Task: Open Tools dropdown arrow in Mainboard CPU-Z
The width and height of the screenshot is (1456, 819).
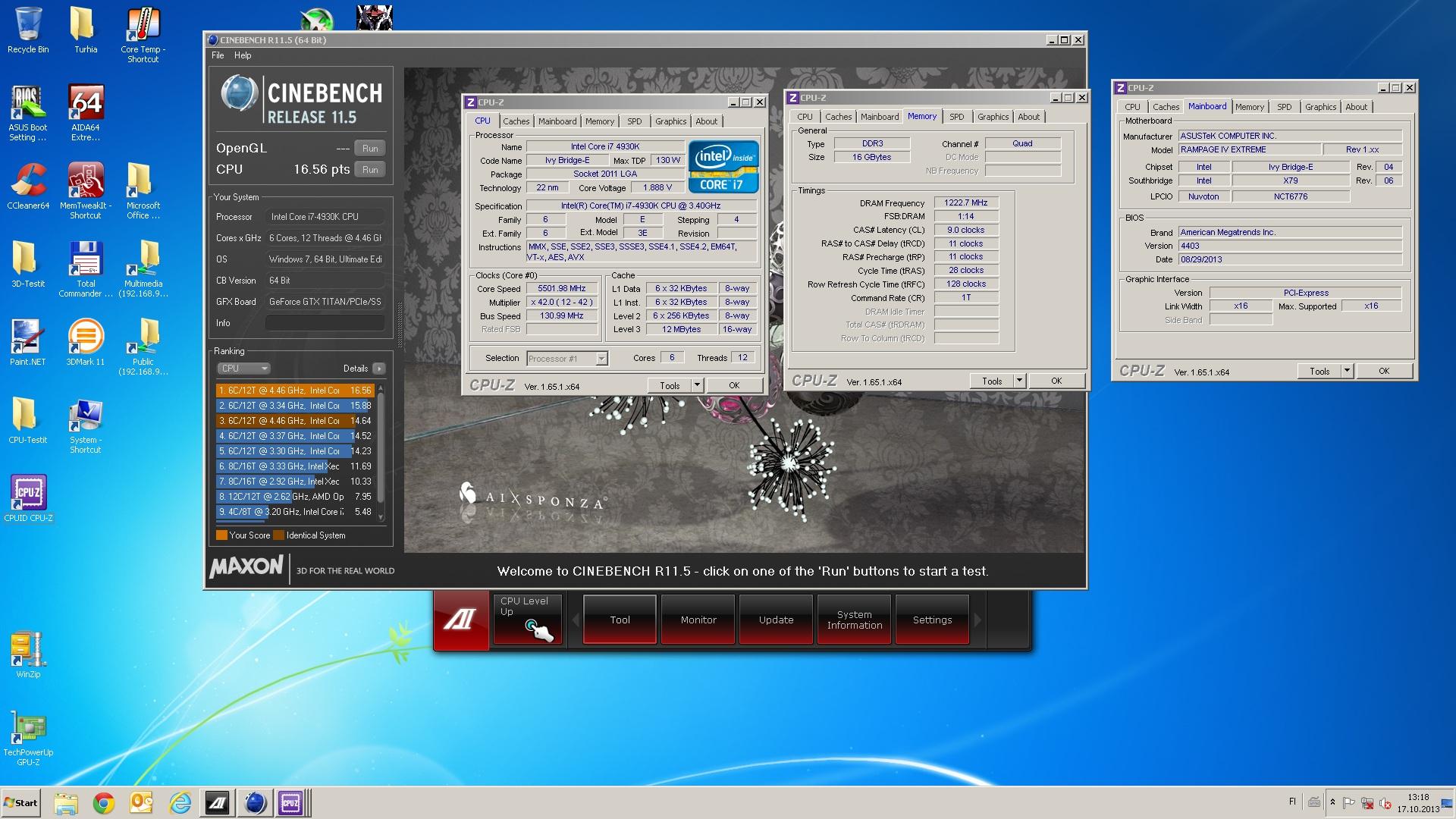Action: point(1347,371)
